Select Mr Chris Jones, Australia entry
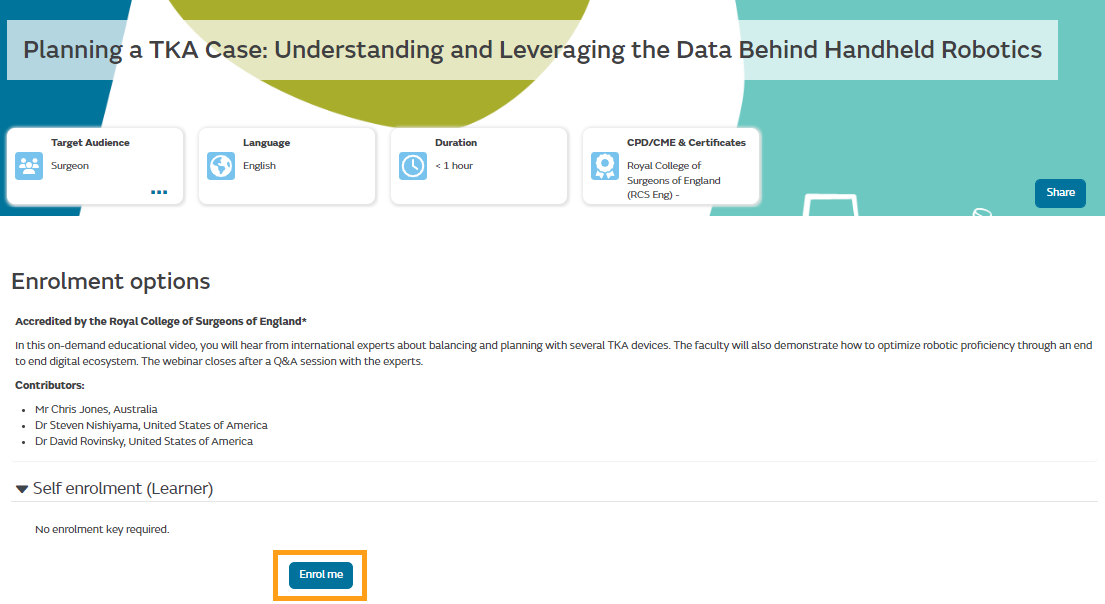The width and height of the screenshot is (1105, 604). point(96,409)
